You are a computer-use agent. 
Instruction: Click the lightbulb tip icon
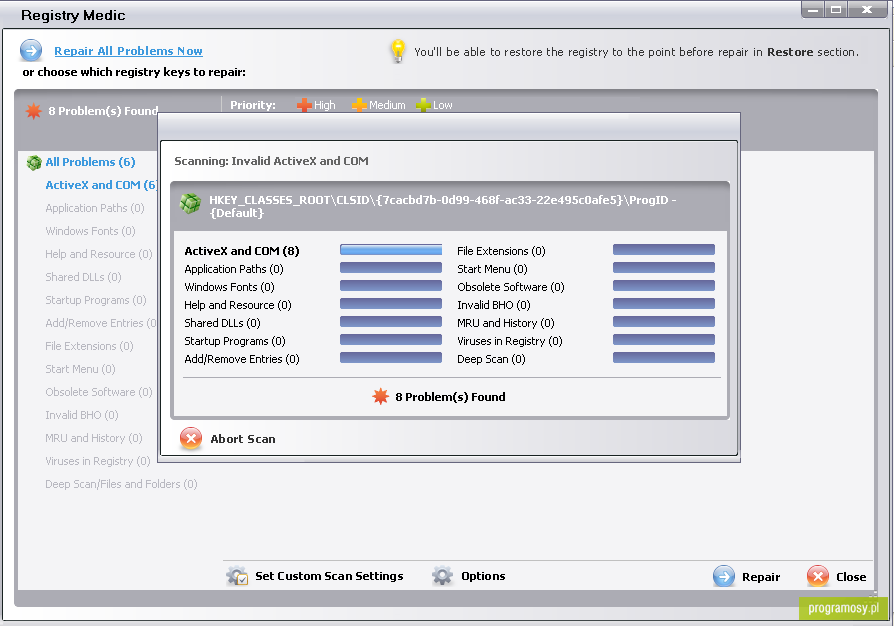[398, 51]
